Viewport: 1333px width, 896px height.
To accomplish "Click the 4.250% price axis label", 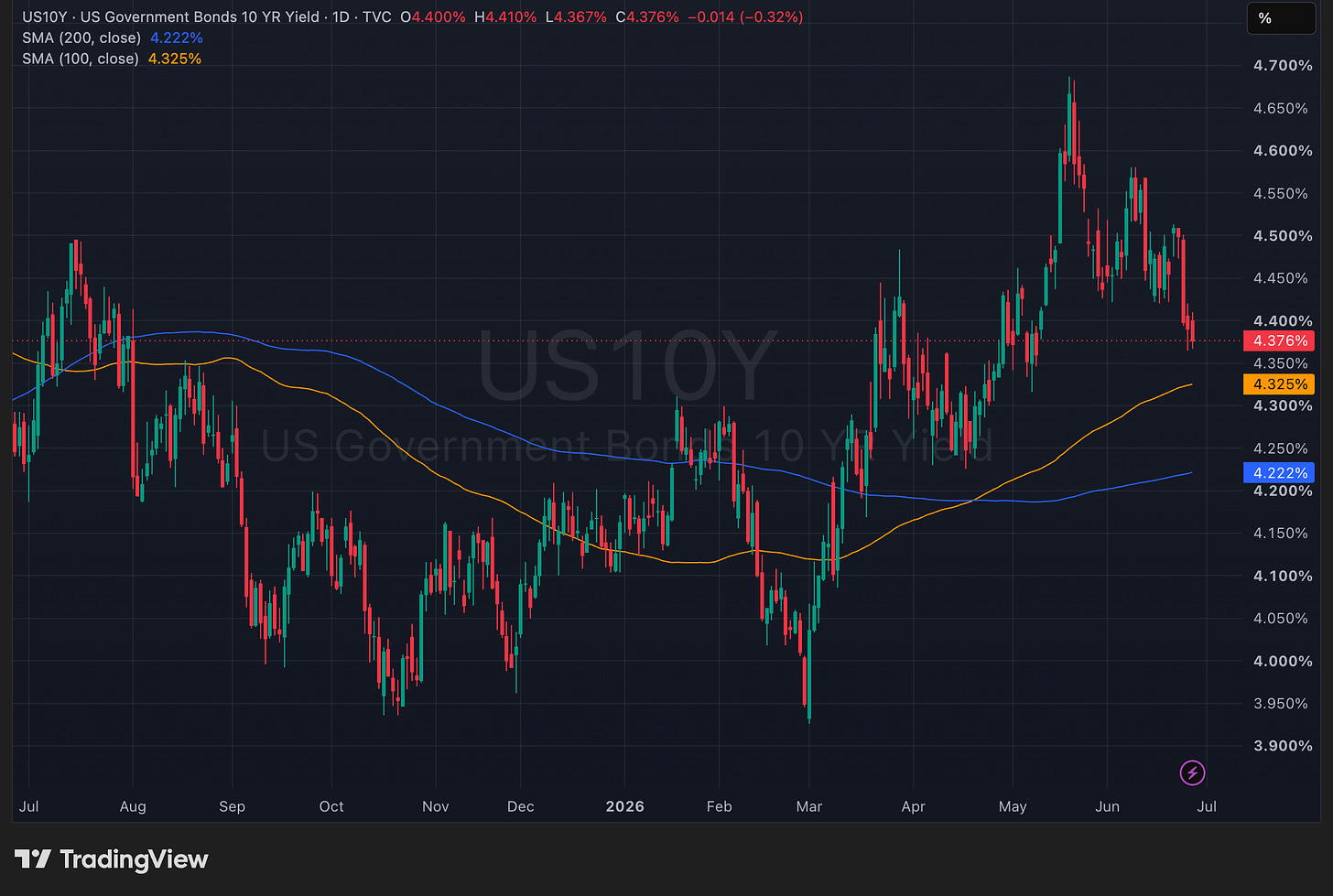I will 1280,448.
